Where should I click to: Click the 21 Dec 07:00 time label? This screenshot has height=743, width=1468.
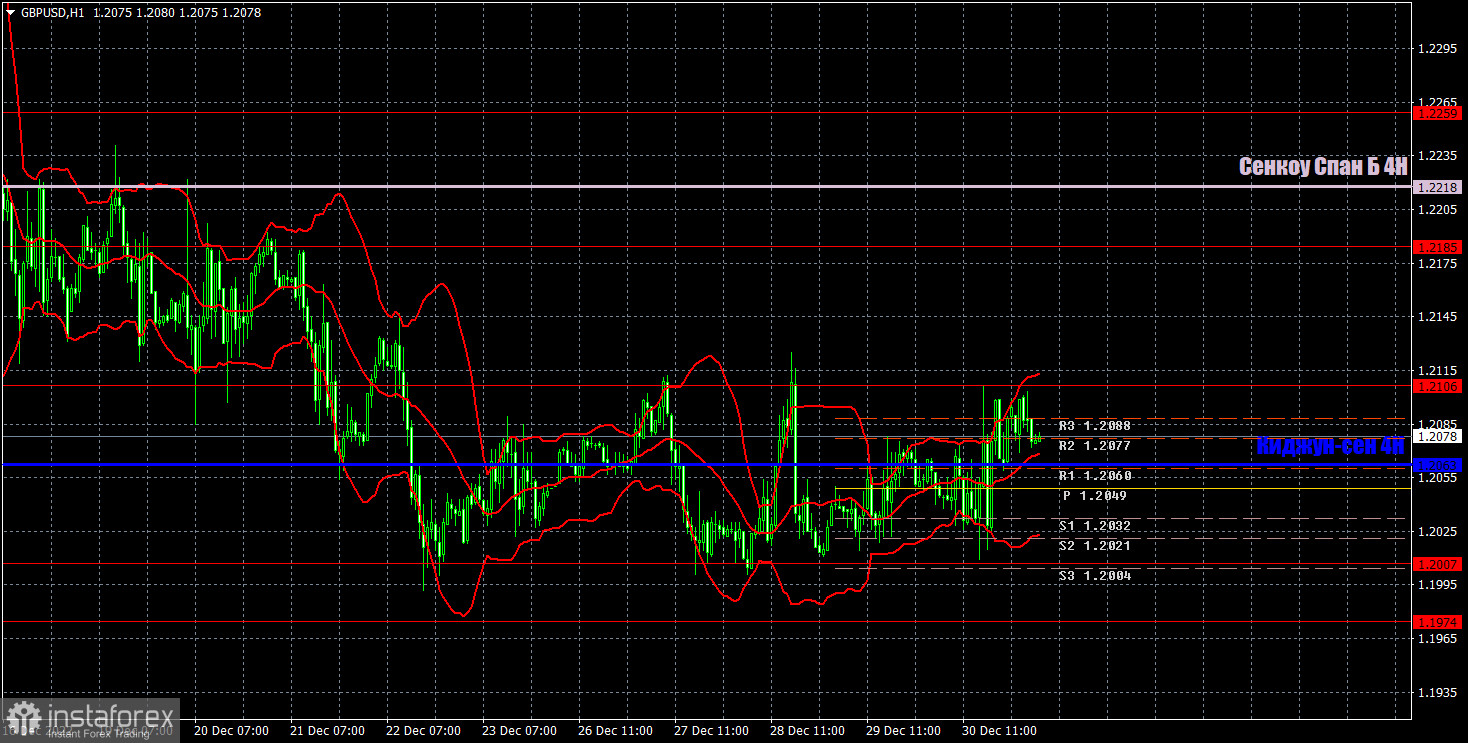click(x=327, y=731)
